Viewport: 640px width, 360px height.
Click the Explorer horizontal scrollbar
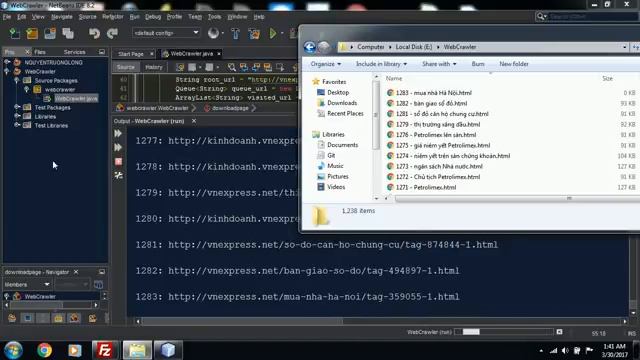[x=518, y=198]
